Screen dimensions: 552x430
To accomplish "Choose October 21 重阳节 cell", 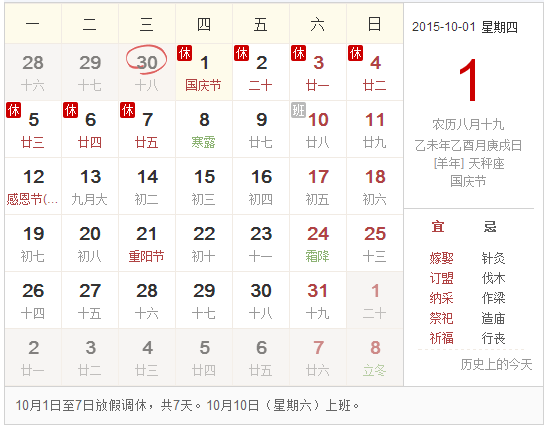I will coord(147,243).
